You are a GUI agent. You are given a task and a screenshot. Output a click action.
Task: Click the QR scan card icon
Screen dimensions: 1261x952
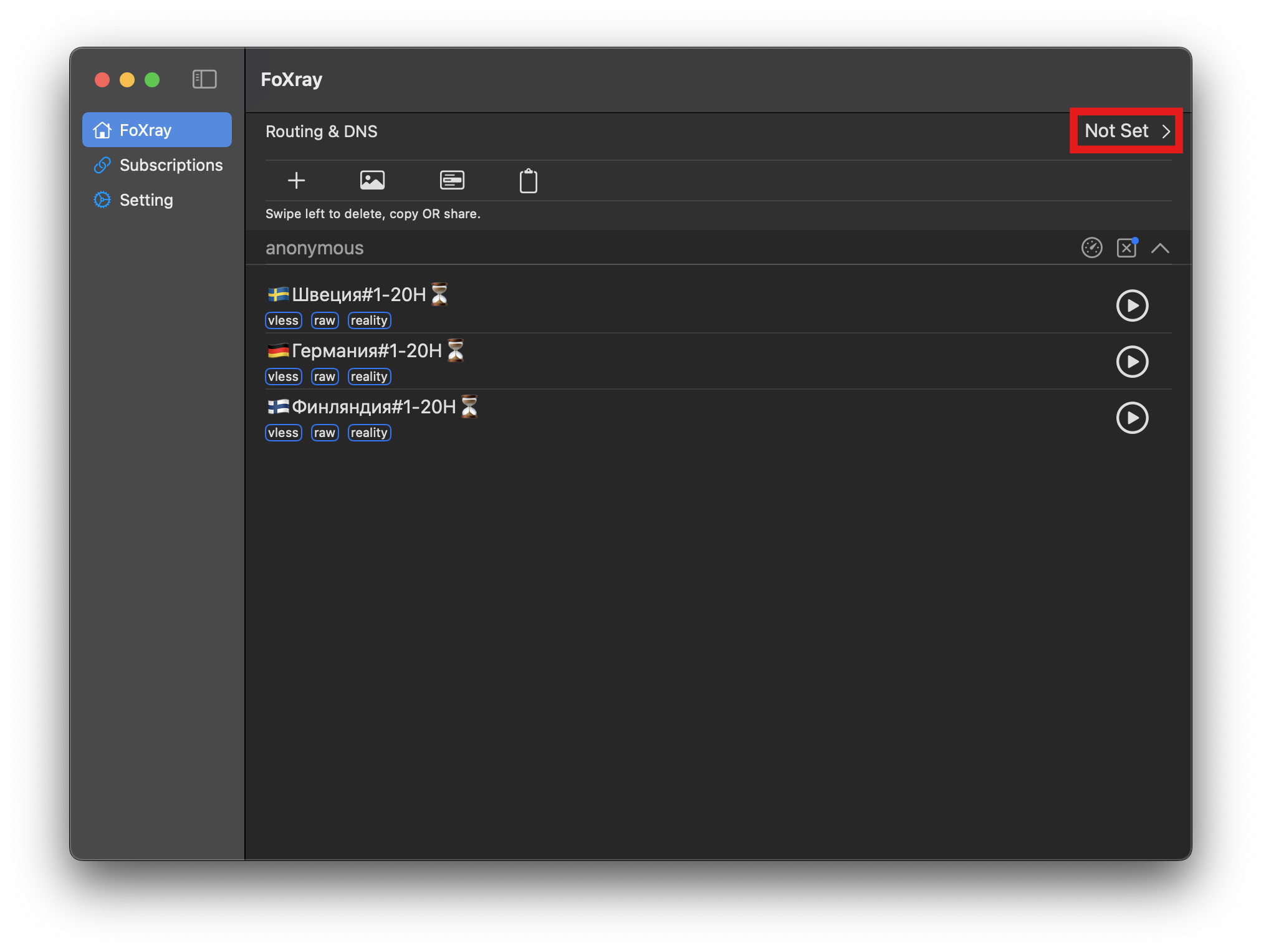pos(452,181)
